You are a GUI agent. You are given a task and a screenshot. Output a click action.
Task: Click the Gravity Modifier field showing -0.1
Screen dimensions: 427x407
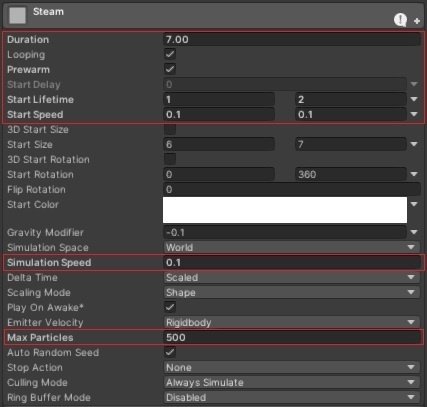pos(285,232)
